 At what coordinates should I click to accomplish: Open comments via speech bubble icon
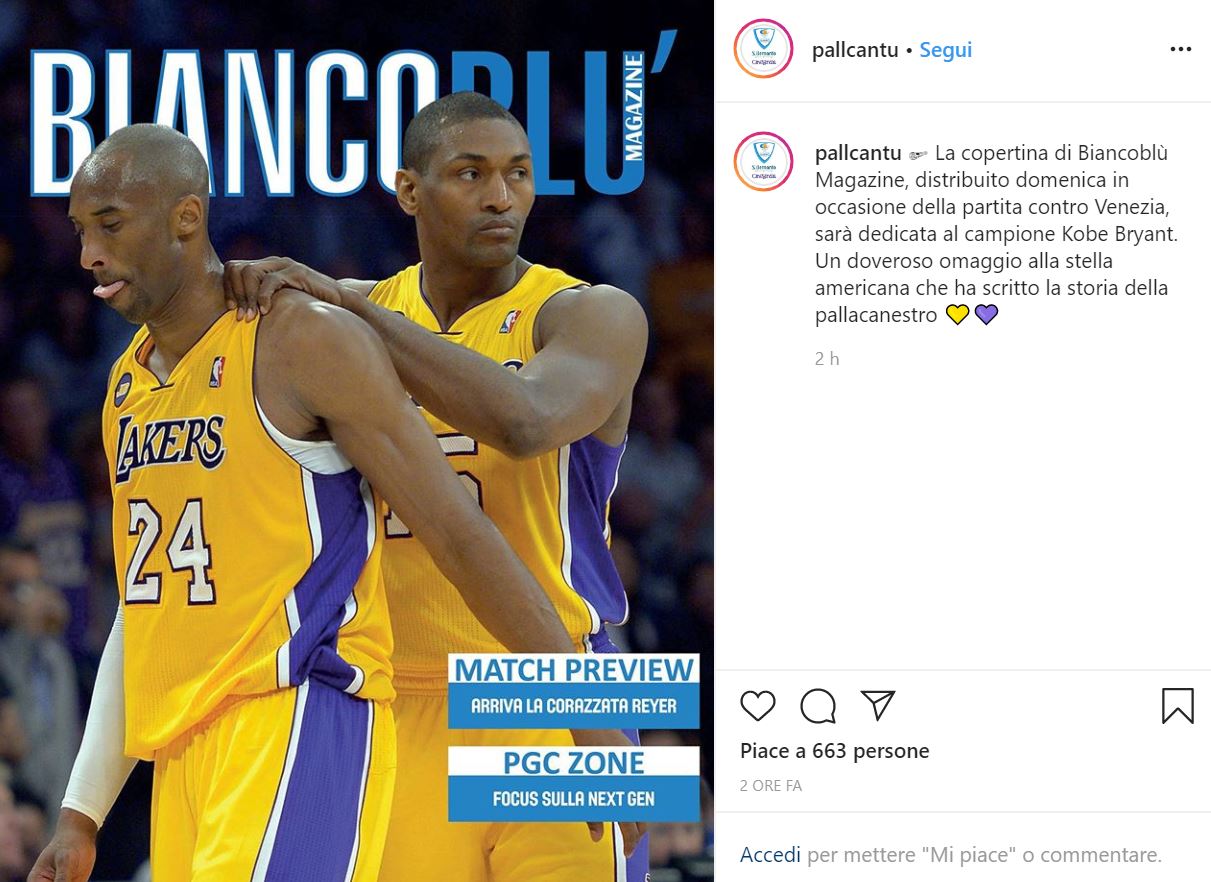(818, 706)
